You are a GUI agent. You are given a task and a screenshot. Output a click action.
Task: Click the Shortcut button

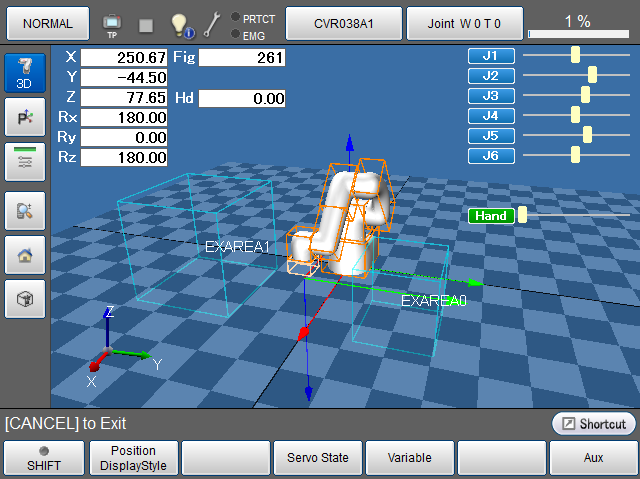tap(594, 424)
